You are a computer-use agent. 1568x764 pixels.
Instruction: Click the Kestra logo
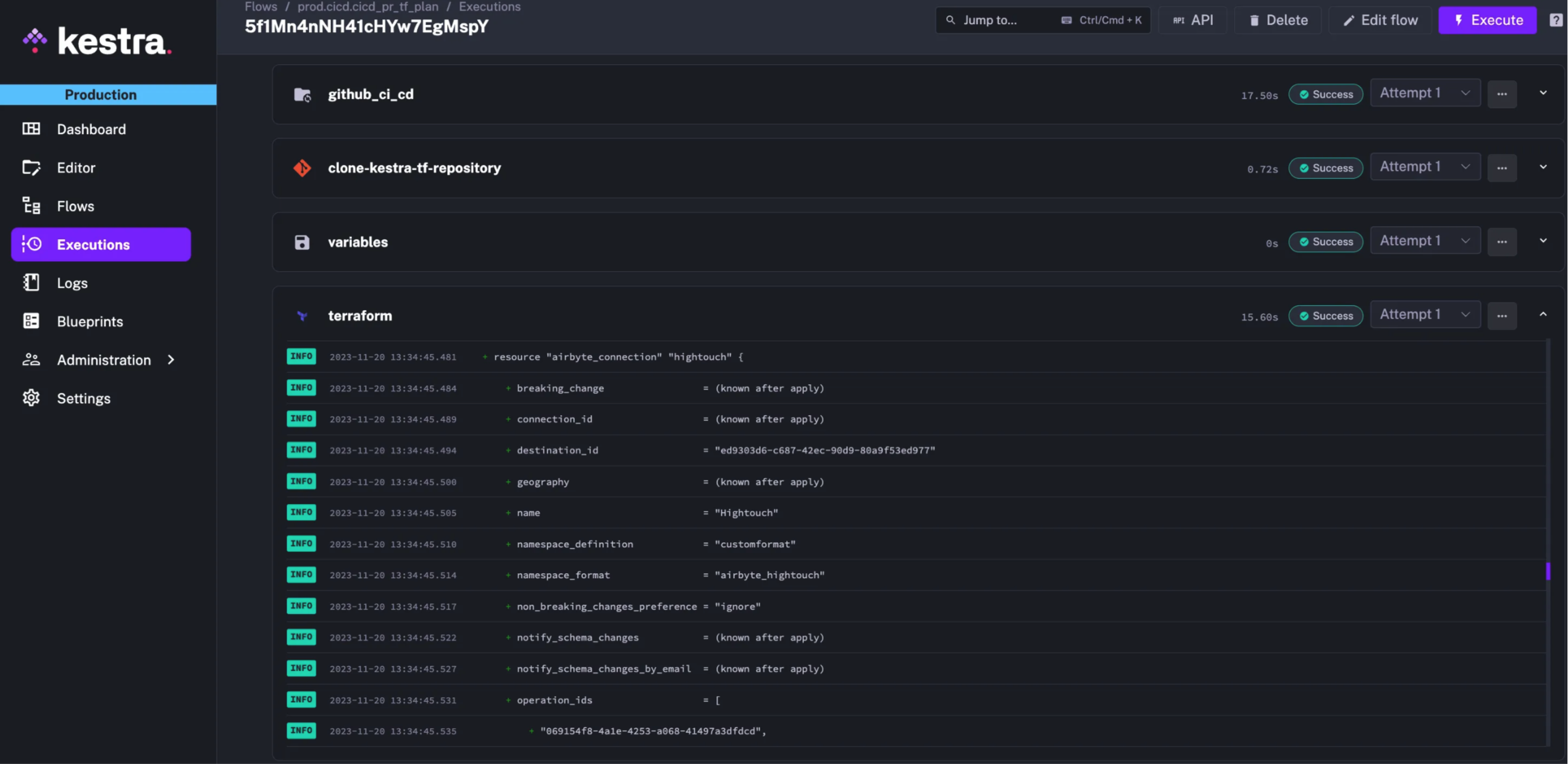coord(96,41)
